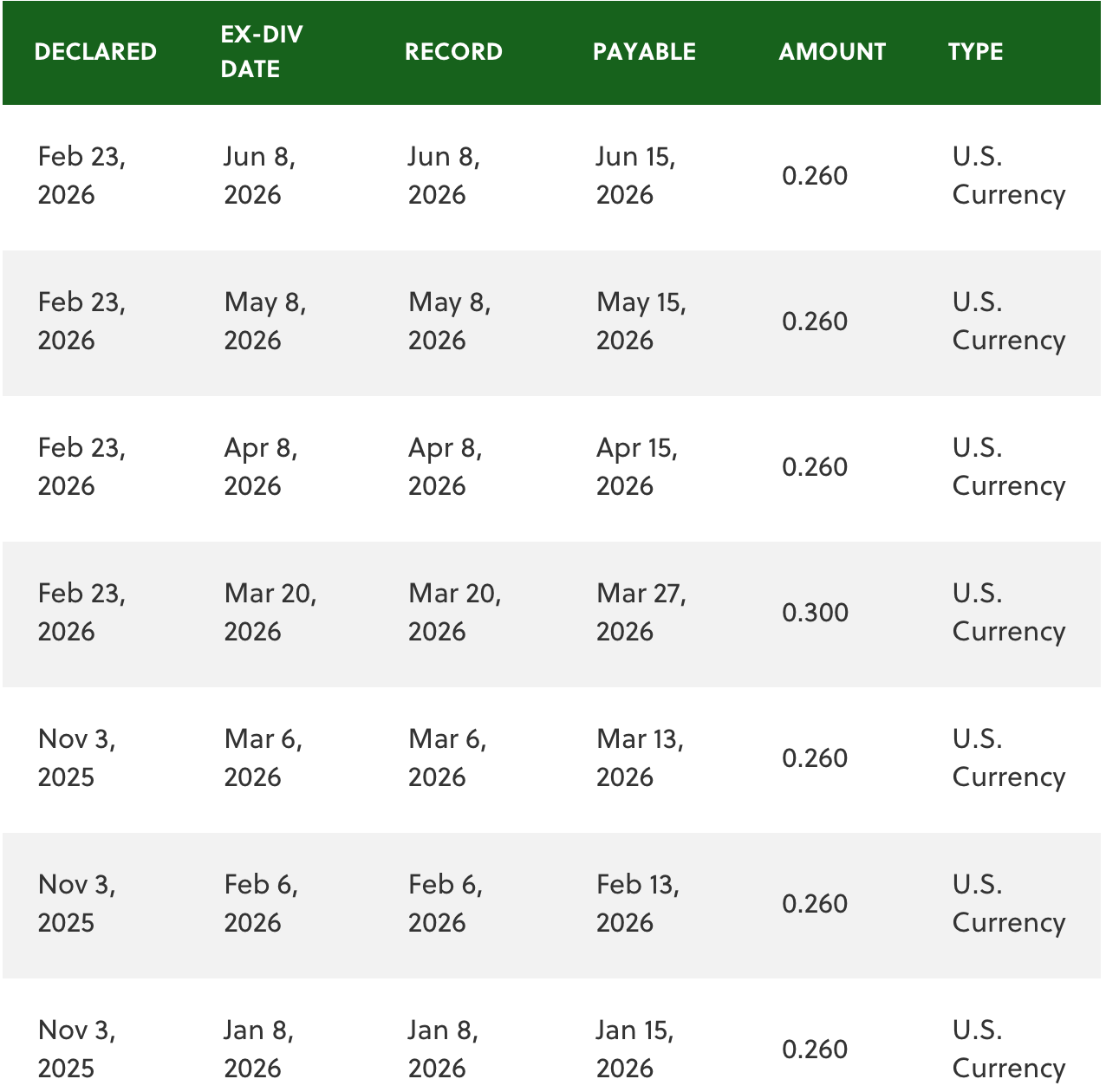Select the Mar 27, 2026 payable date
This screenshot has height=1092, width=1106.
point(641,613)
